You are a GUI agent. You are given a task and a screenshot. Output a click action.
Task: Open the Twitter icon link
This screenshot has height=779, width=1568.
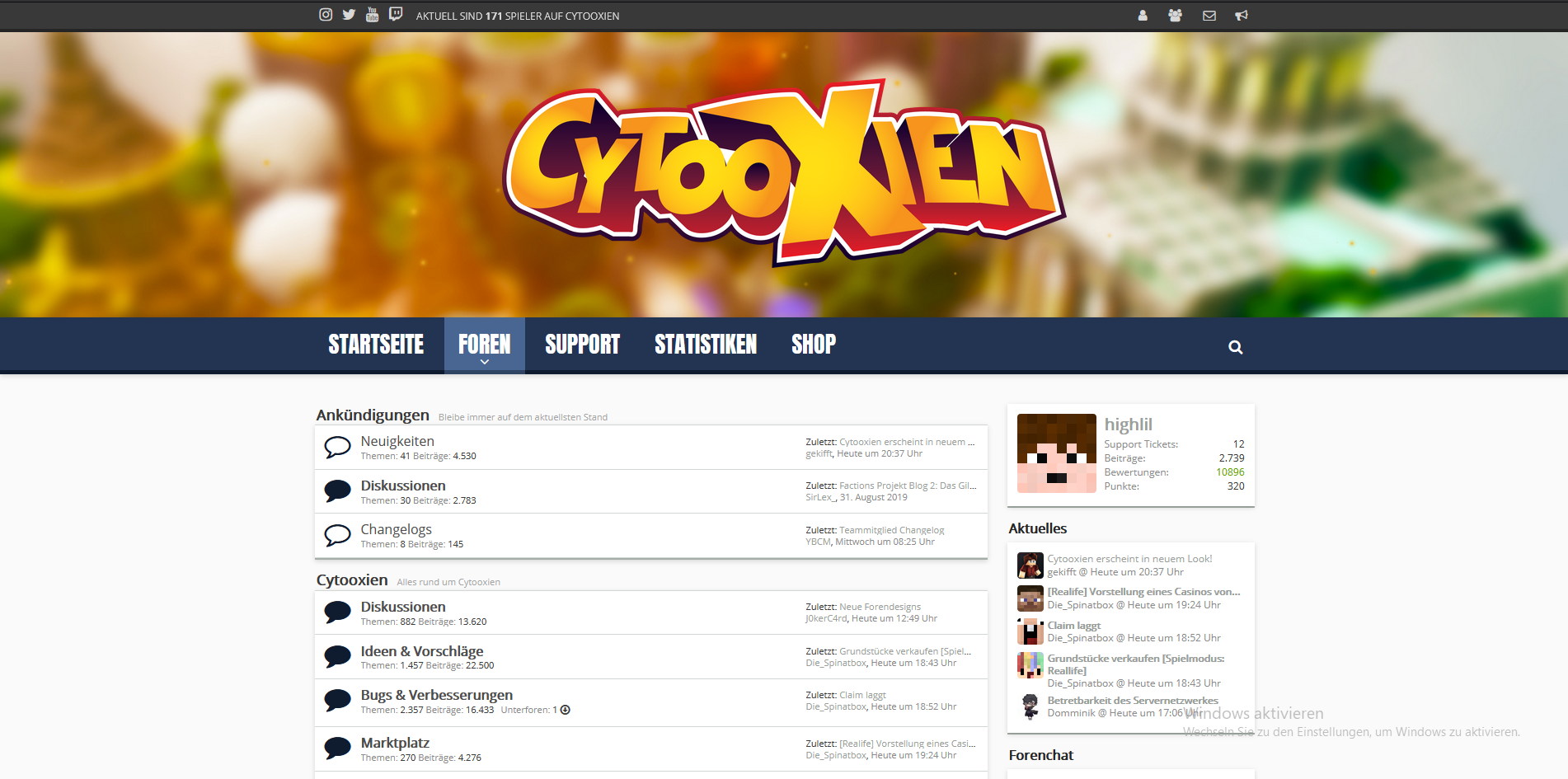click(349, 15)
